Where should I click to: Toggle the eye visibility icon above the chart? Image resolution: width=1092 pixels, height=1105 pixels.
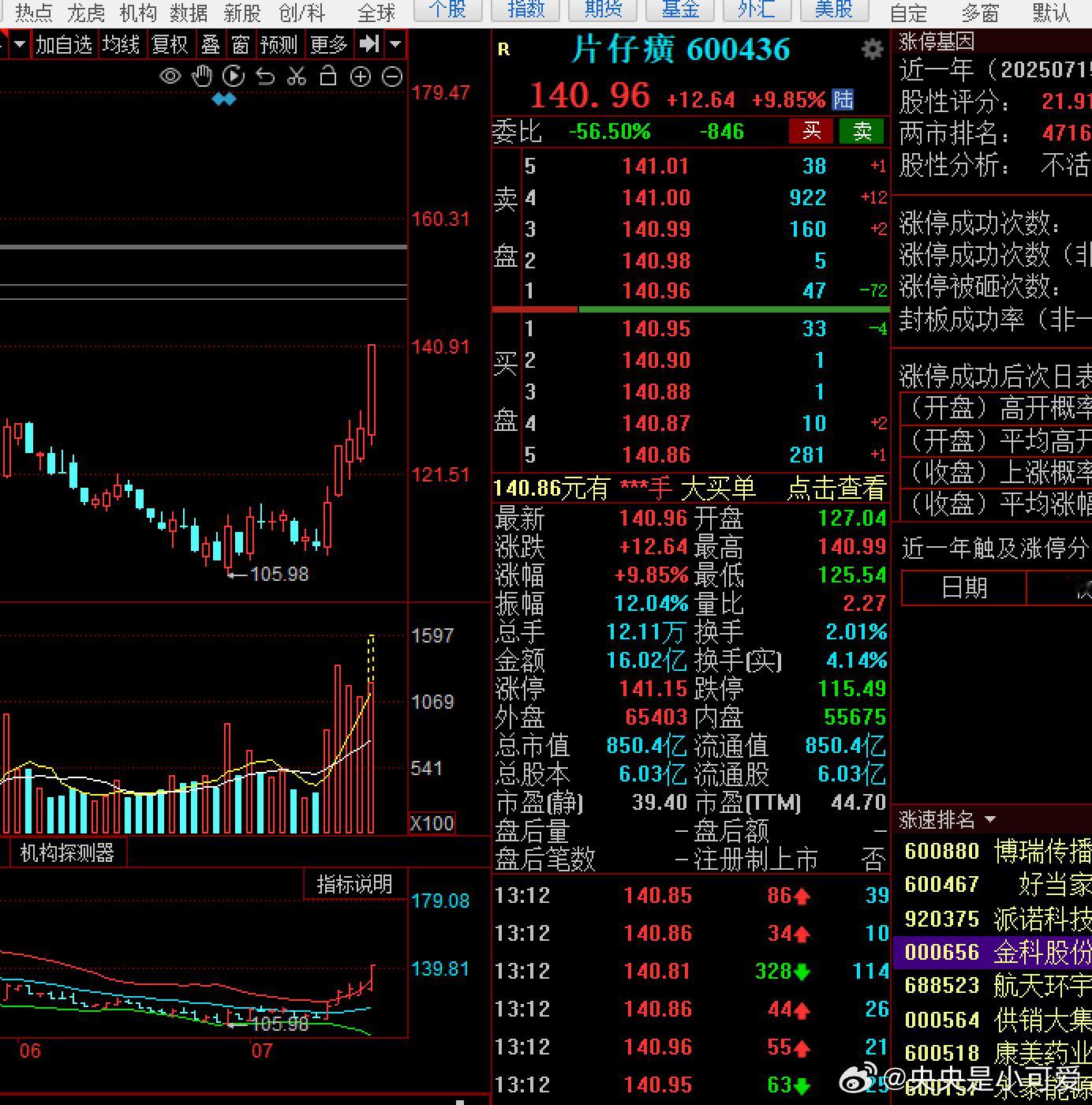click(x=170, y=77)
